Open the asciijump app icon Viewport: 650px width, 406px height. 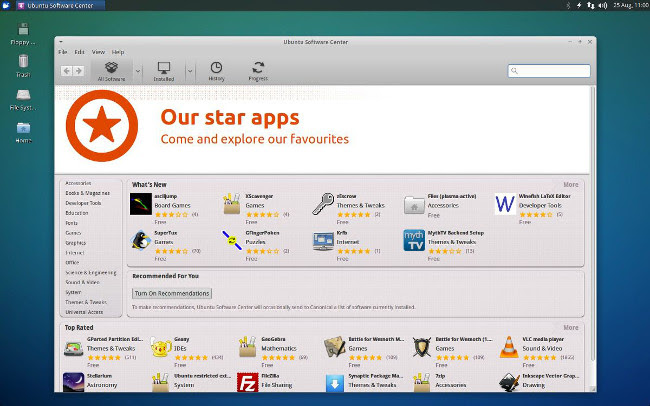click(141, 204)
